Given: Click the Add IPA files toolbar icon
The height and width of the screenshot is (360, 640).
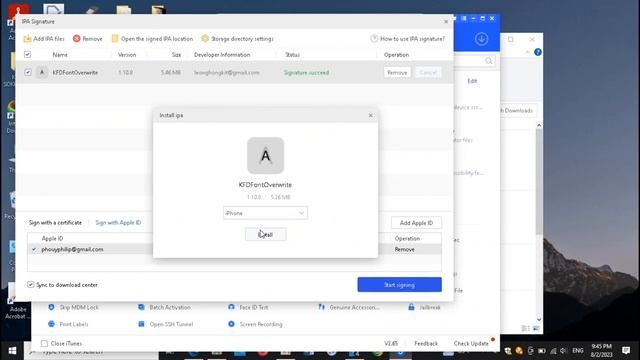Looking at the screenshot, I should [x=27, y=39].
